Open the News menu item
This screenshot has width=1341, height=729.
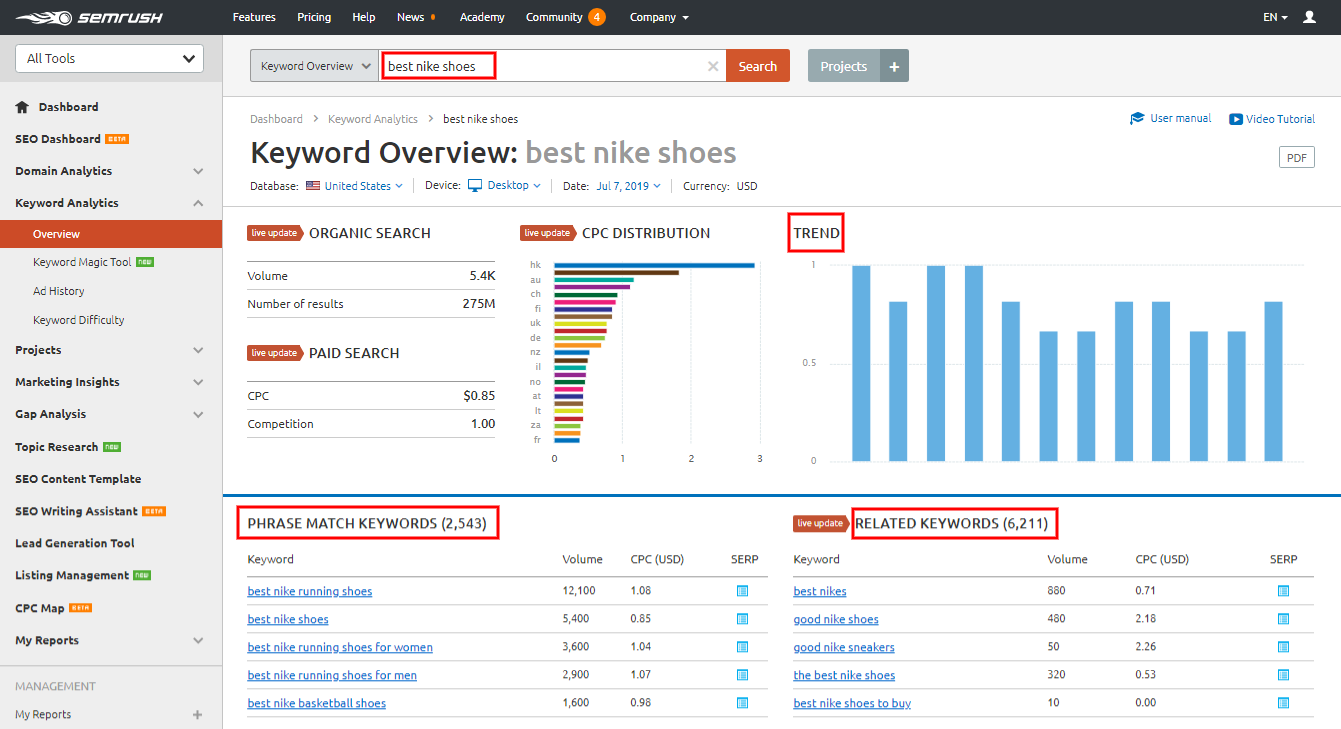[x=410, y=17]
